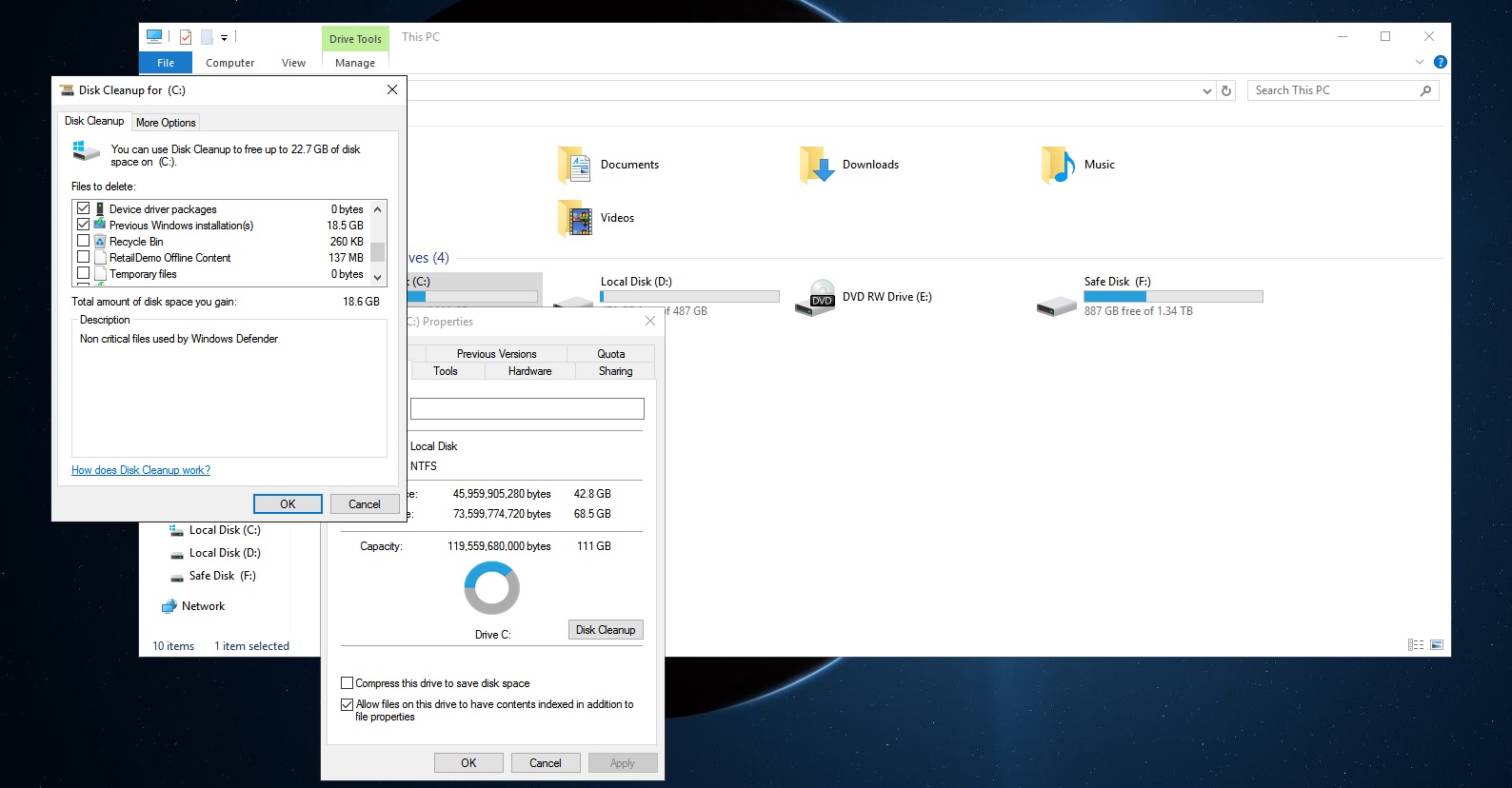Image resolution: width=1512 pixels, height=788 pixels.
Task: Check the RetailDemo Offline Content checkbox
Action: pyautogui.click(x=84, y=257)
